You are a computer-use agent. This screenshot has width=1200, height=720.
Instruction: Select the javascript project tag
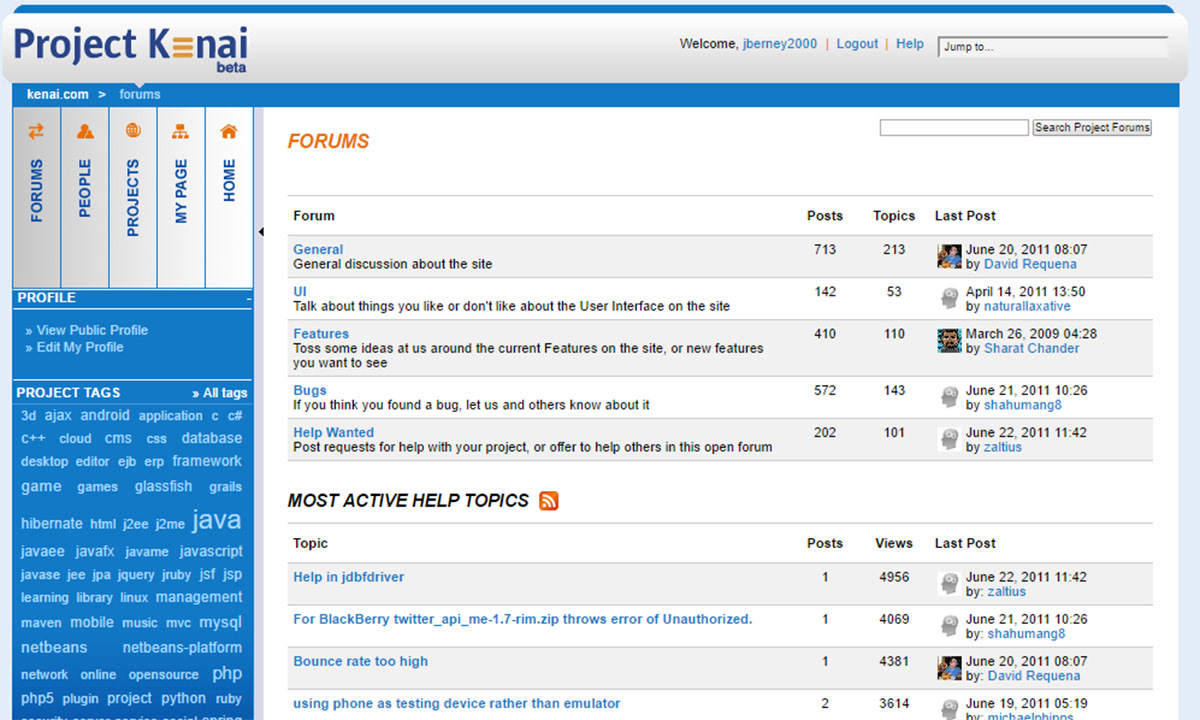pyautogui.click(x=211, y=551)
